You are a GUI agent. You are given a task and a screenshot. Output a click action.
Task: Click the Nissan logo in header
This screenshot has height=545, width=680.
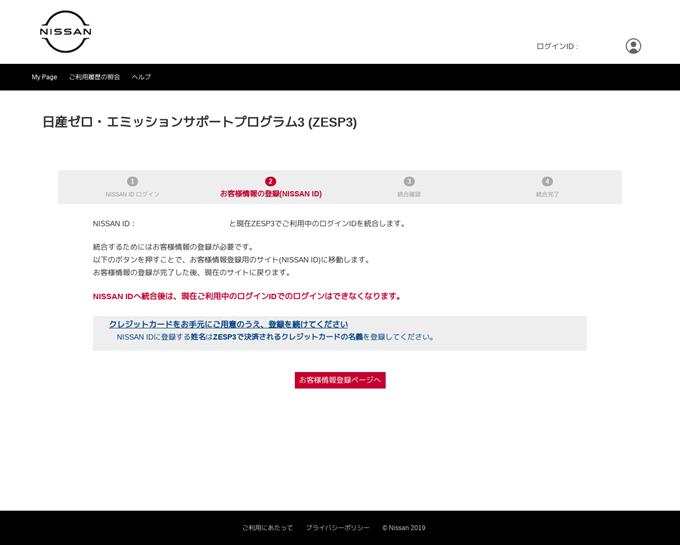[x=65, y=32]
